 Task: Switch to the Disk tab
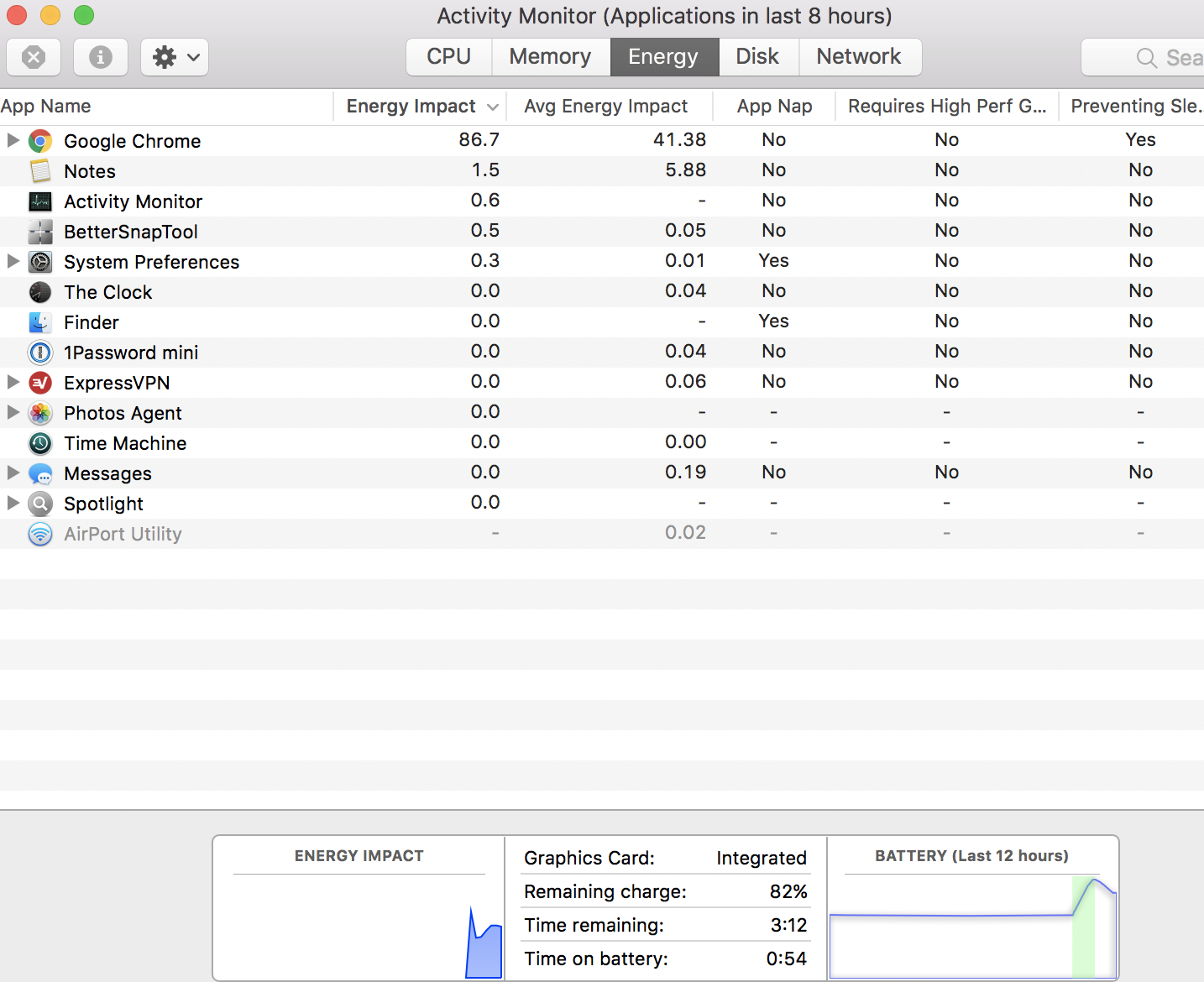(x=758, y=57)
